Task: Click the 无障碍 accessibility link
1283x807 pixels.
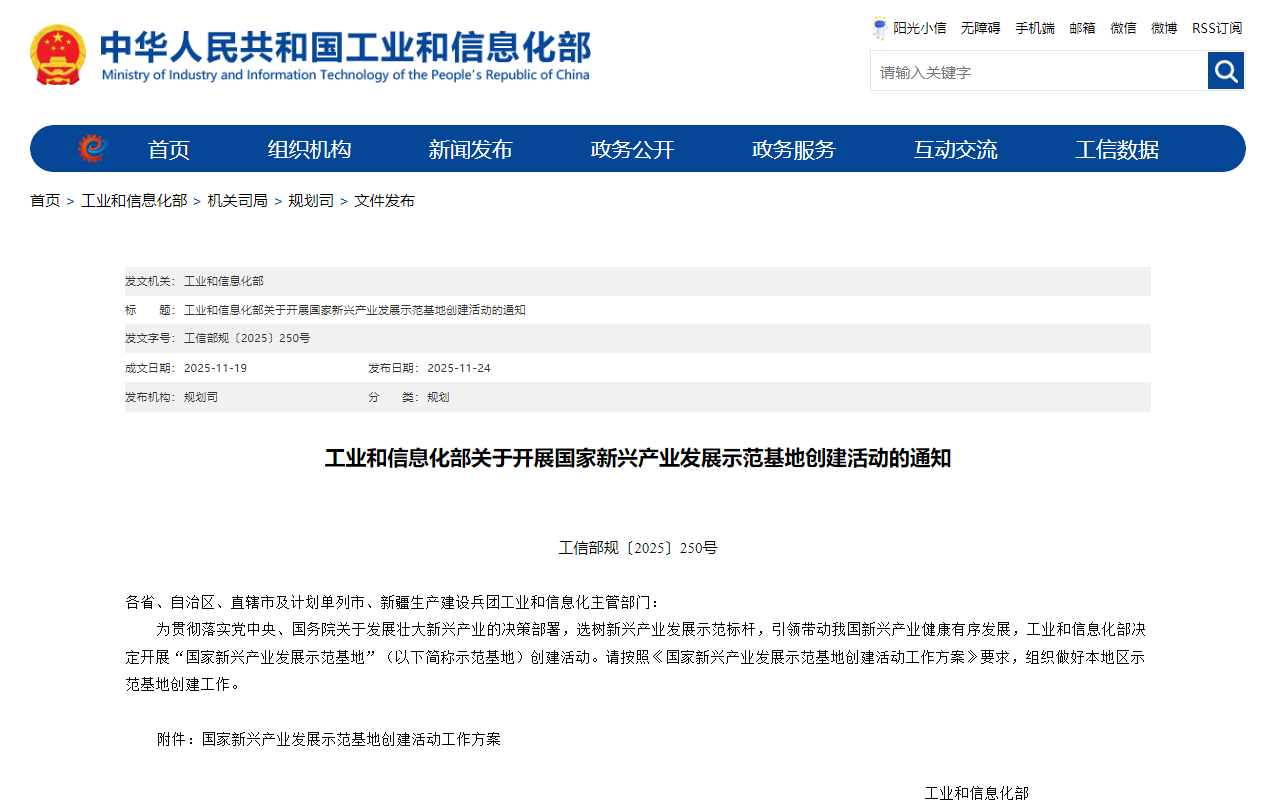Action: pyautogui.click(x=980, y=28)
